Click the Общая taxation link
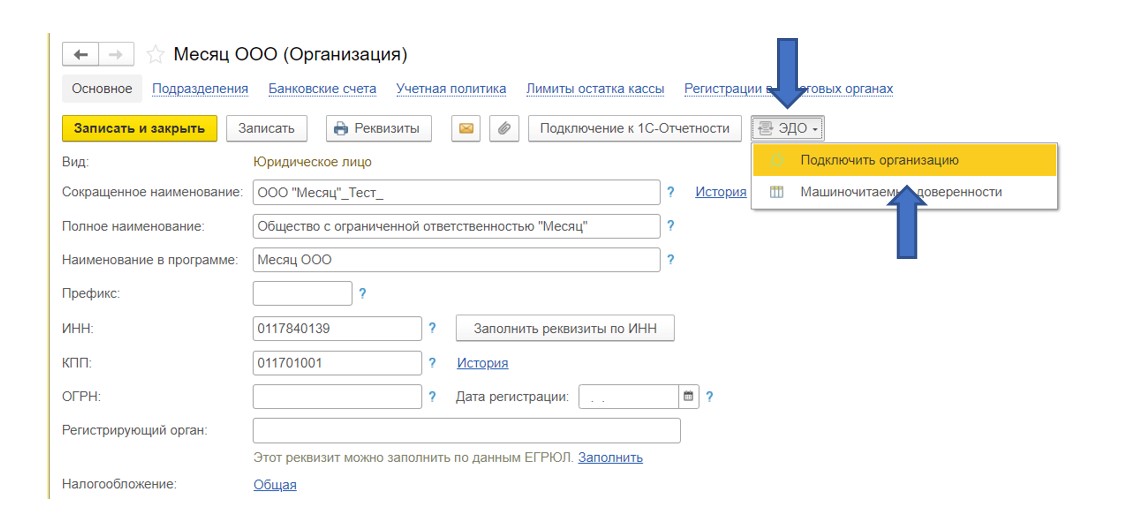The image size is (1148, 528). click(x=275, y=485)
